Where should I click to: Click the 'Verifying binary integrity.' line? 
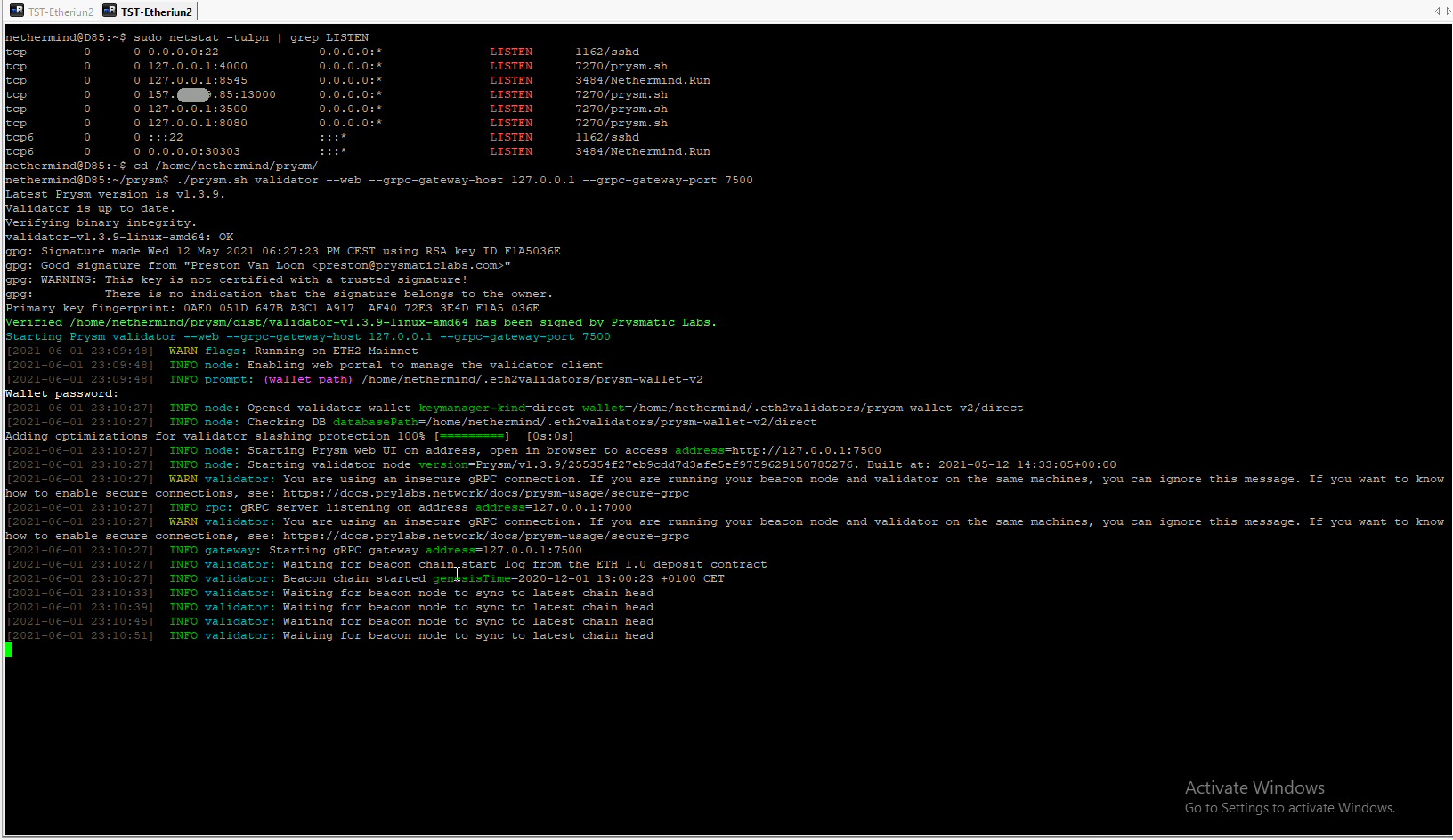tap(101, 222)
